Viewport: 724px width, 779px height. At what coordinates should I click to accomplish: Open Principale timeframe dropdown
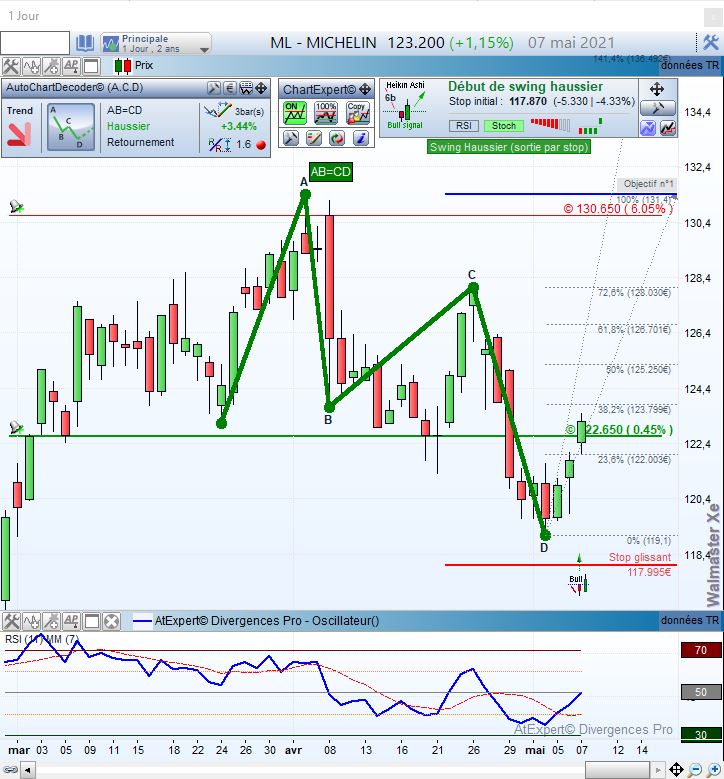click(x=156, y=43)
